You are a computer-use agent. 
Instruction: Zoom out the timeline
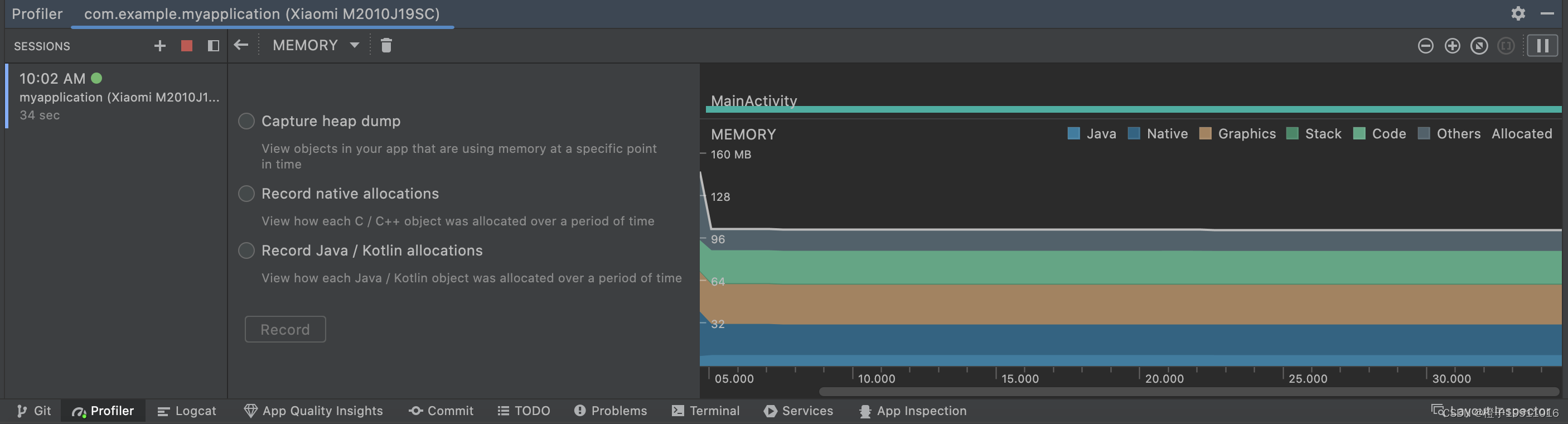point(1426,46)
